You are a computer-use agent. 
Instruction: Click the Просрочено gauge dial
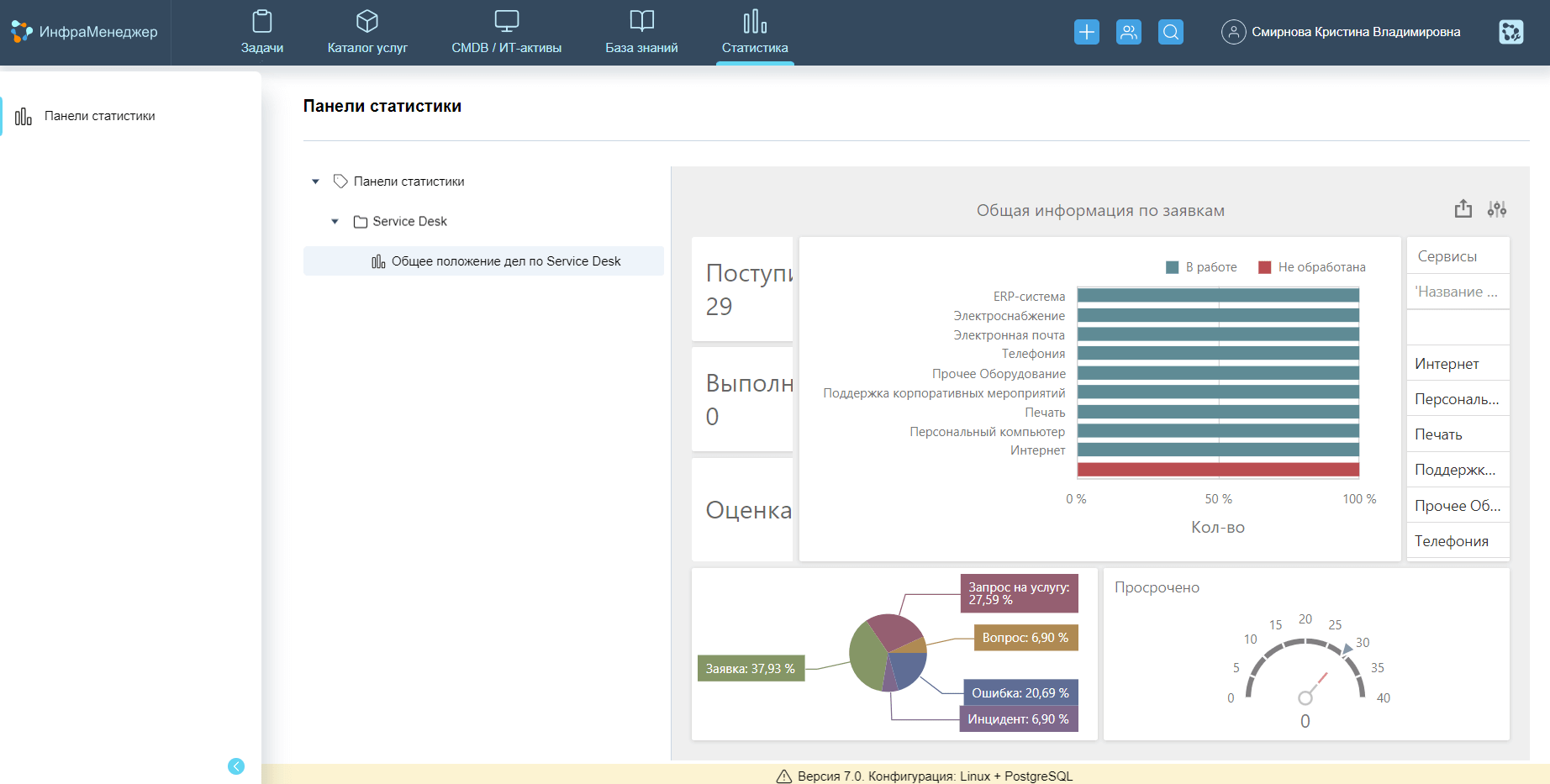pyautogui.click(x=1305, y=670)
